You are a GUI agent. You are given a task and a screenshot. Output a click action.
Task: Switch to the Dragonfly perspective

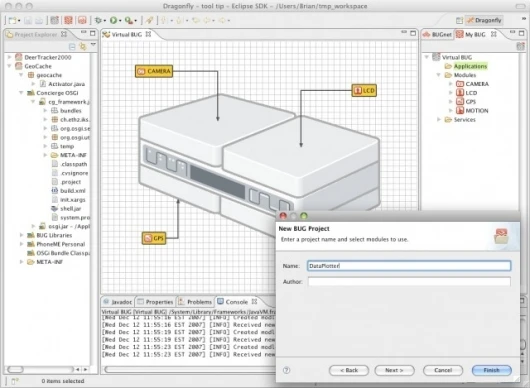[484, 20]
